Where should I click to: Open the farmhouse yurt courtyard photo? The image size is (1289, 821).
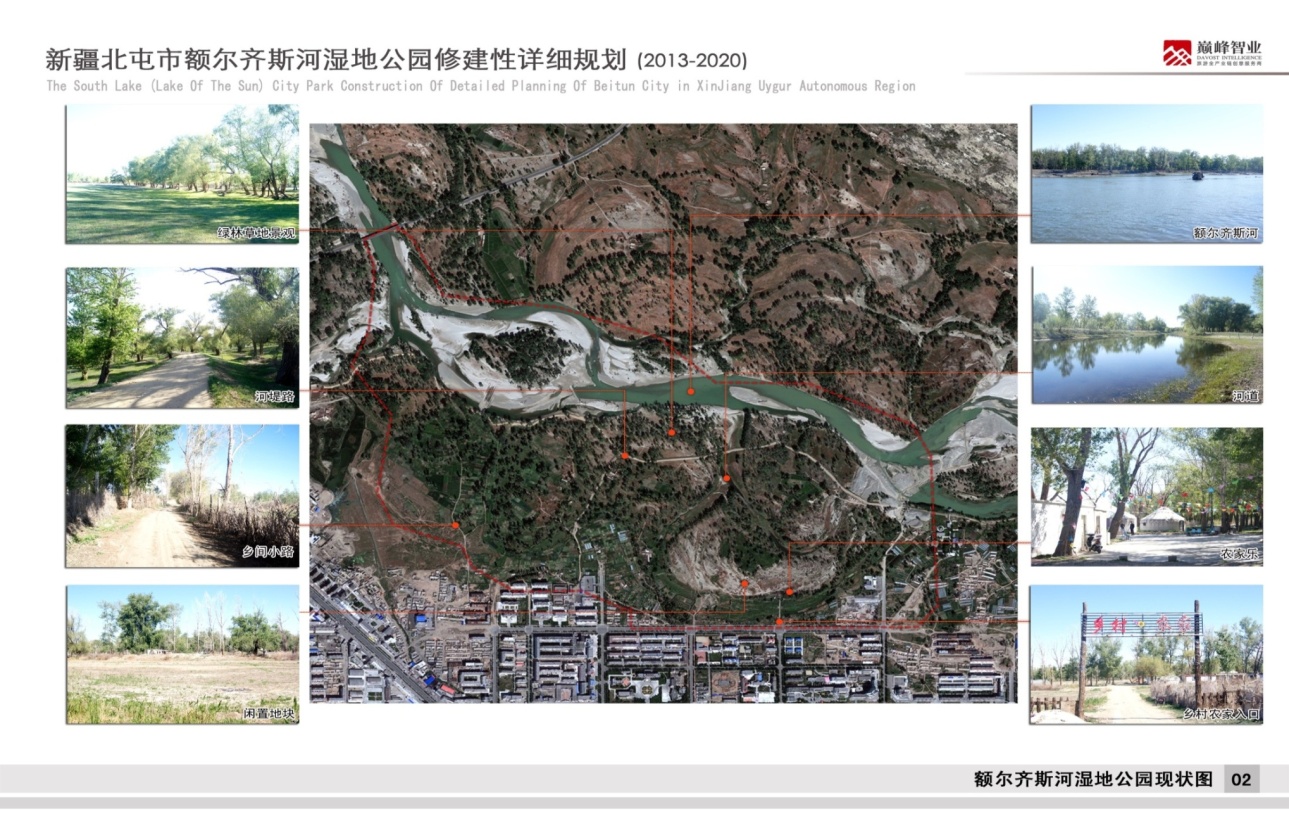pyautogui.click(x=1147, y=496)
